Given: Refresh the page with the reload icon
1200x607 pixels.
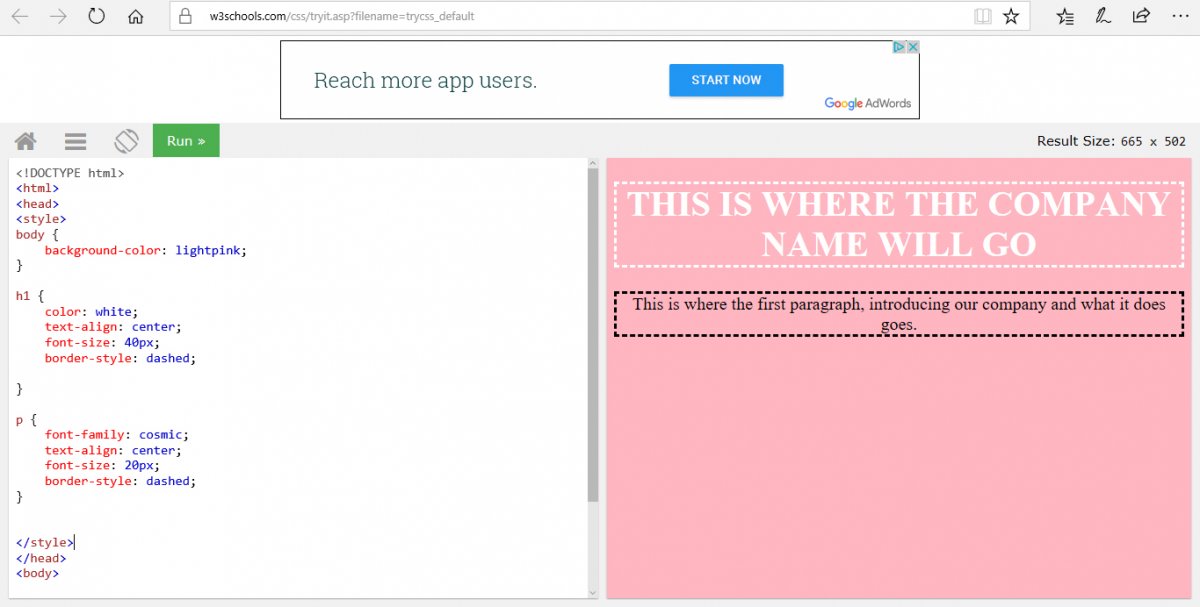Looking at the screenshot, I should [x=97, y=16].
